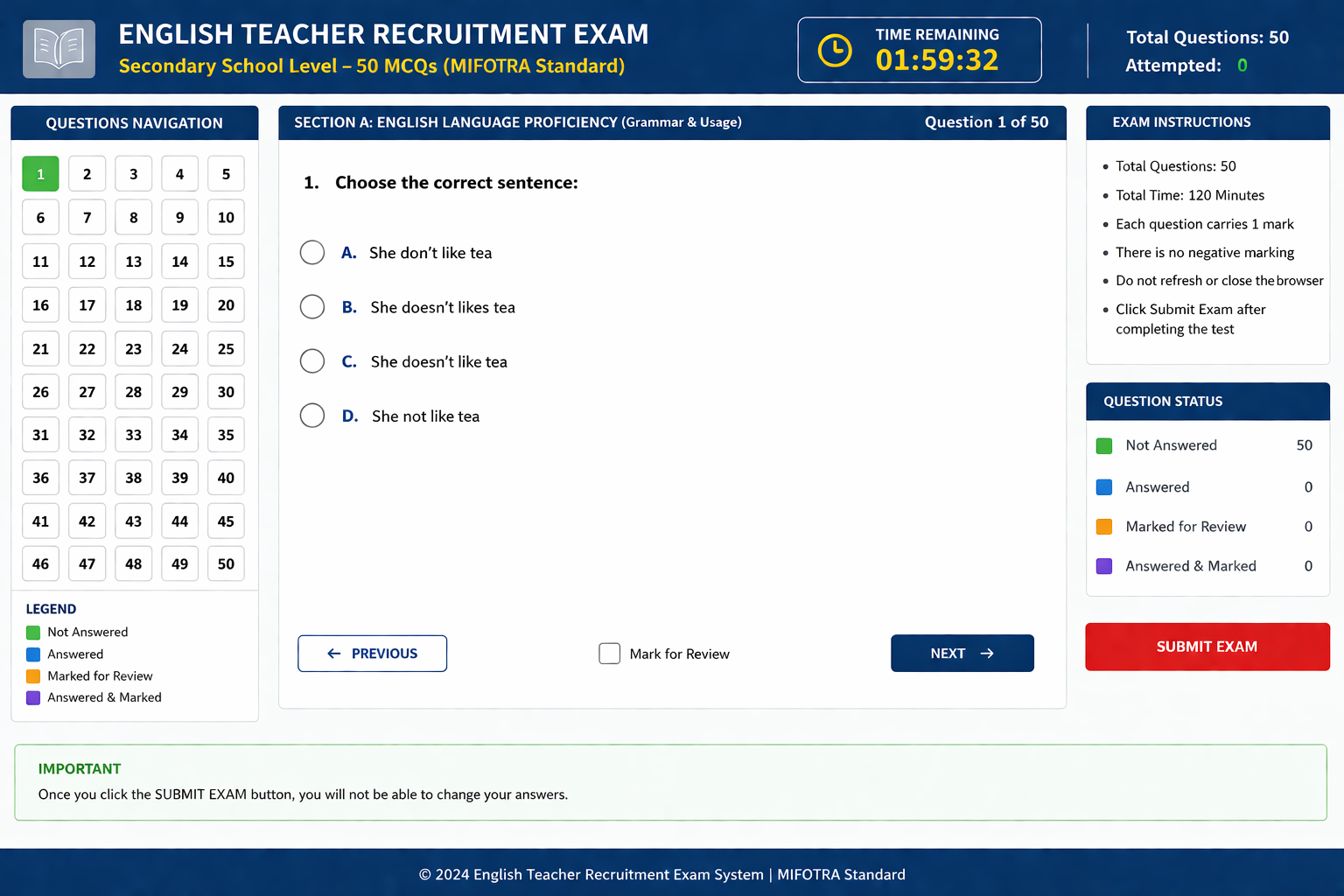1344x896 pixels.
Task: Click the open book exam logo icon
Action: coord(59,49)
